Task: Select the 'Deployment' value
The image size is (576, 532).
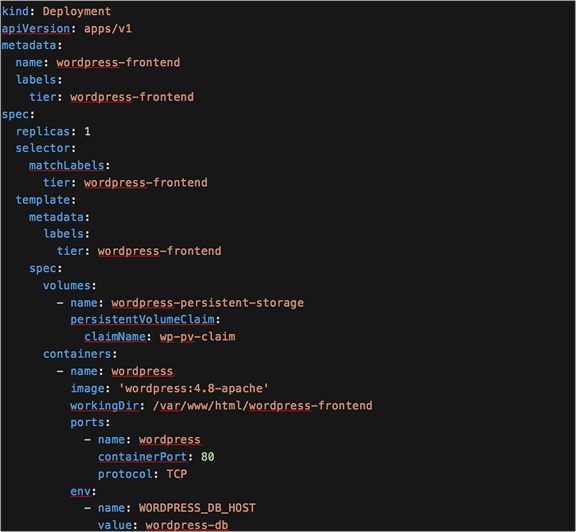Action: point(77,11)
